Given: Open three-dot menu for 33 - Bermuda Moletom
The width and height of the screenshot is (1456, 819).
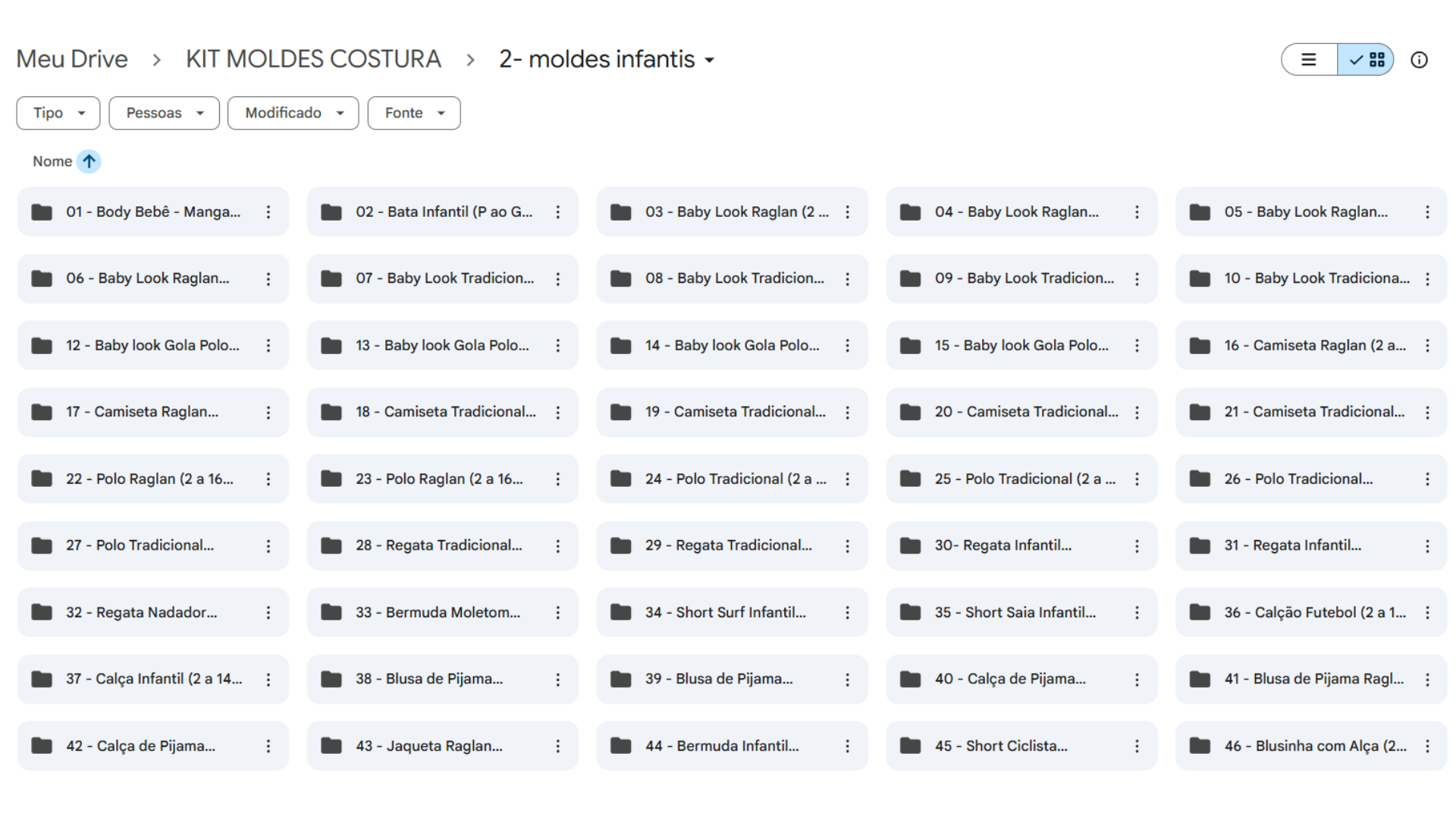Looking at the screenshot, I should pos(557,613).
